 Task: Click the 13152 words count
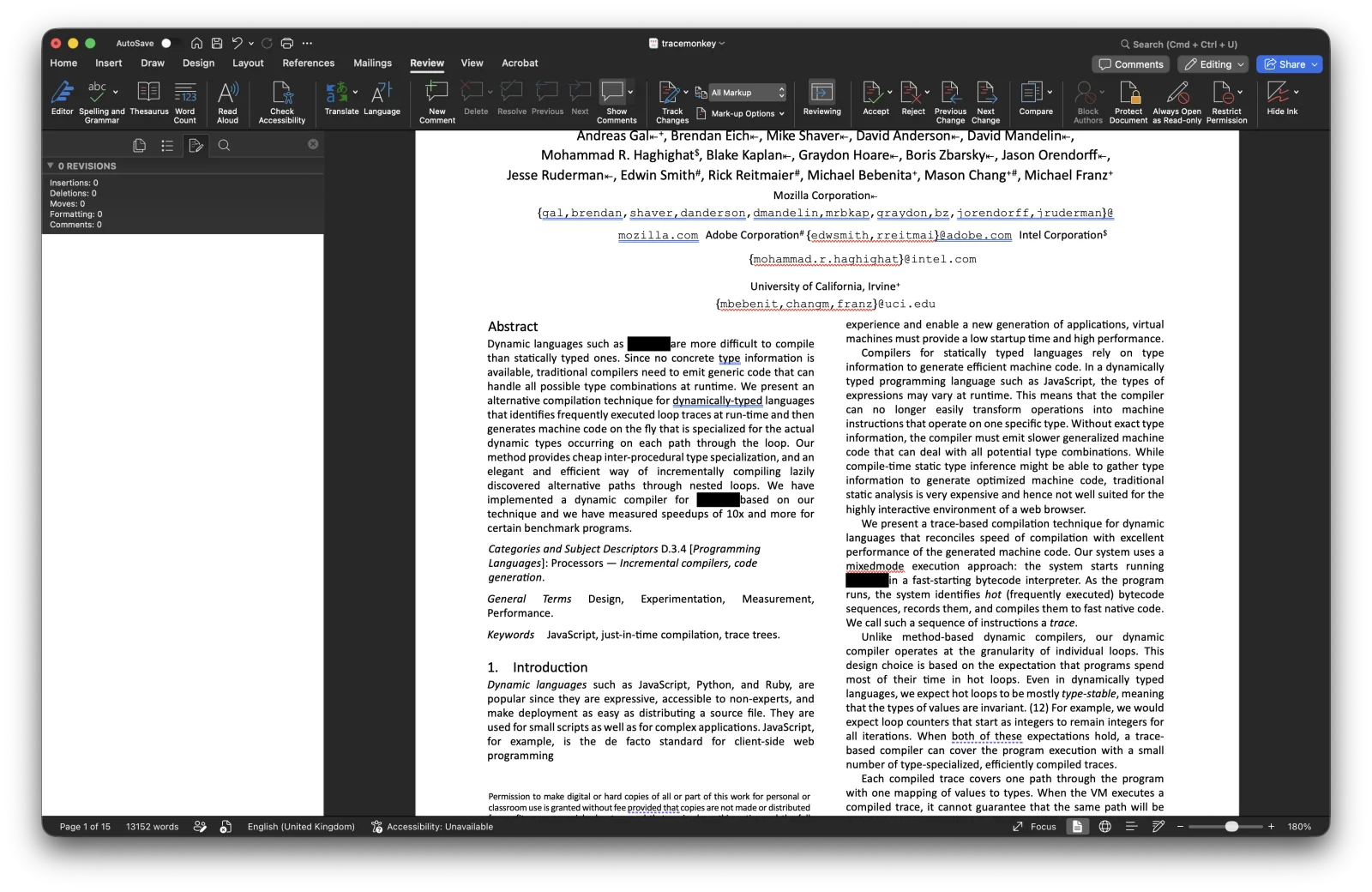153,827
